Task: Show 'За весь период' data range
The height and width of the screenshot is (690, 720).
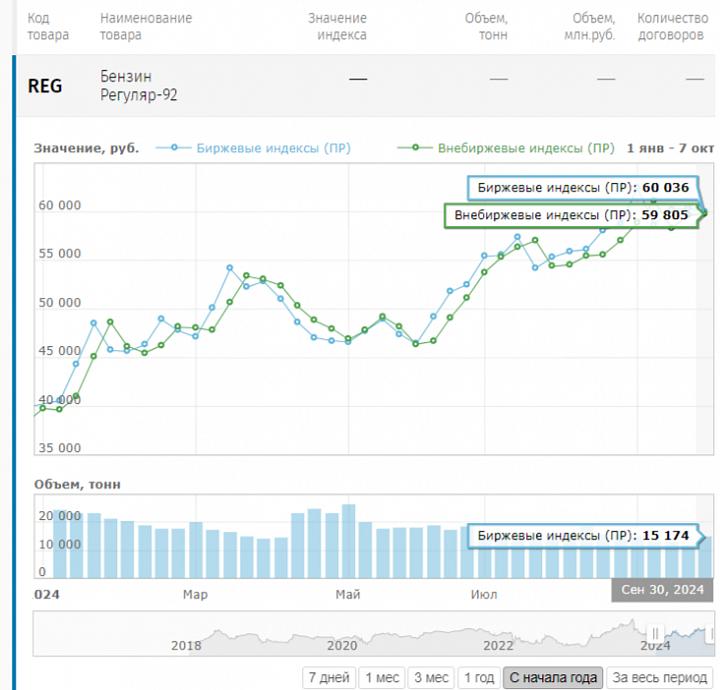Action: 659,678
